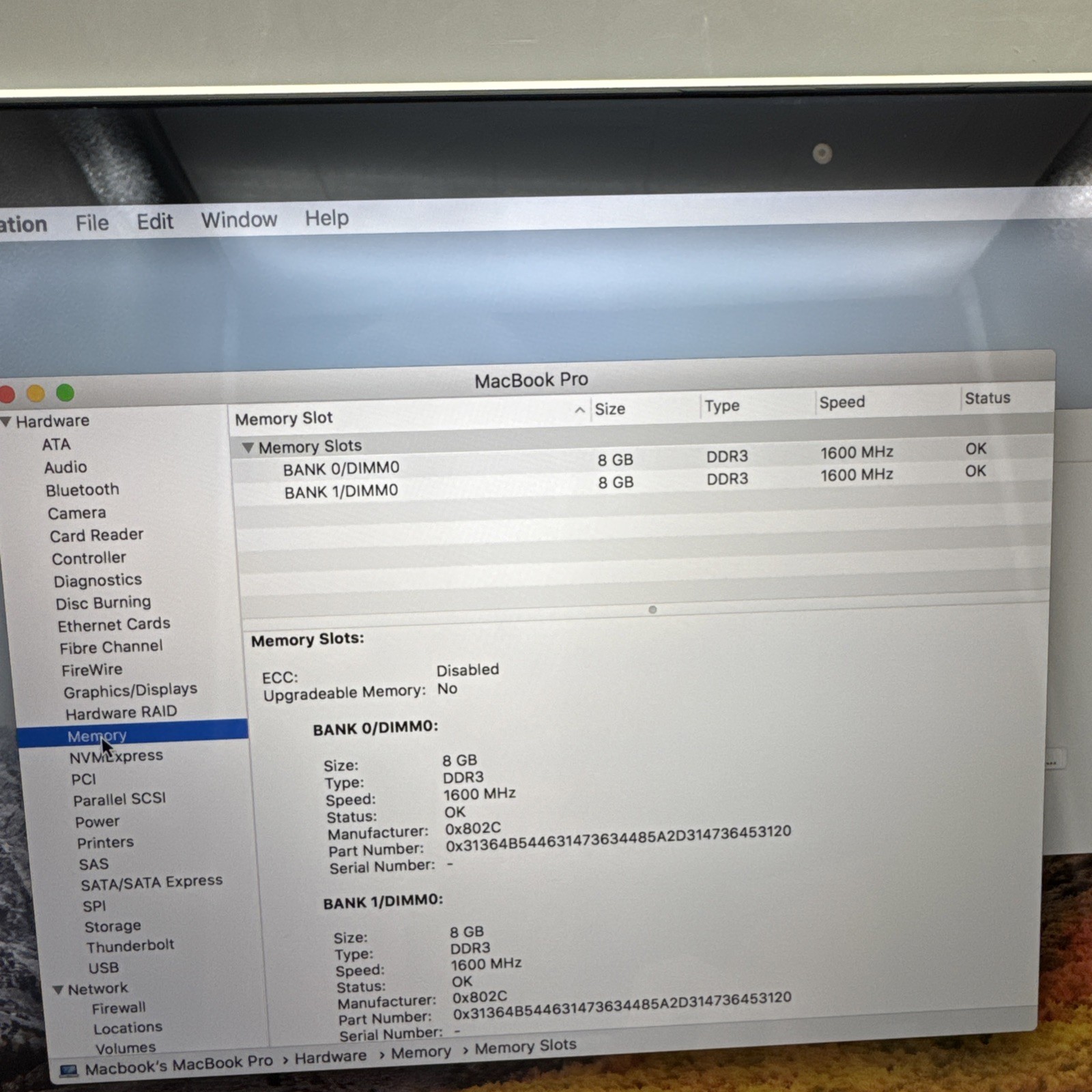This screenshot has width=1092, height=1092.
Task: Select Audio in the sidebar
Action: click(x=66, y=468)
